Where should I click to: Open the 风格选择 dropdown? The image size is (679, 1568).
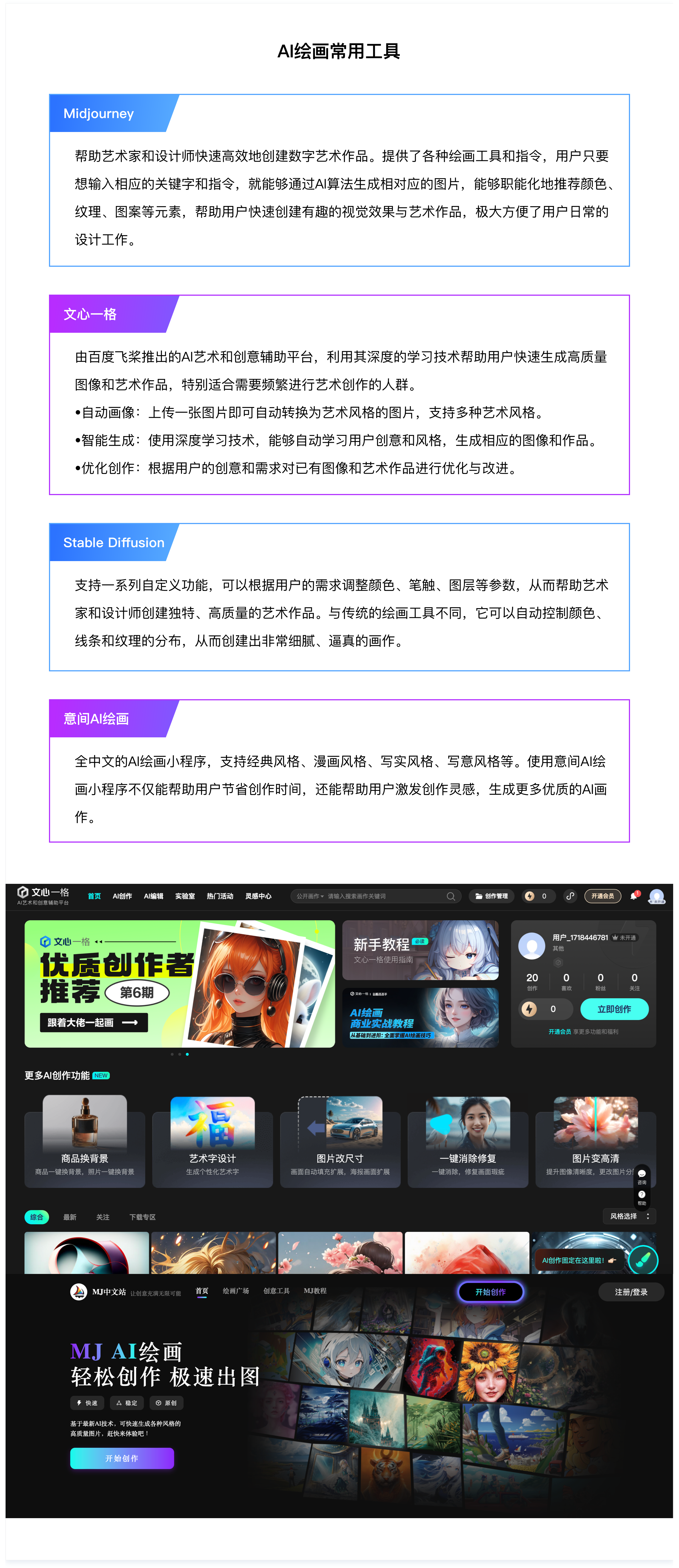629,1217
